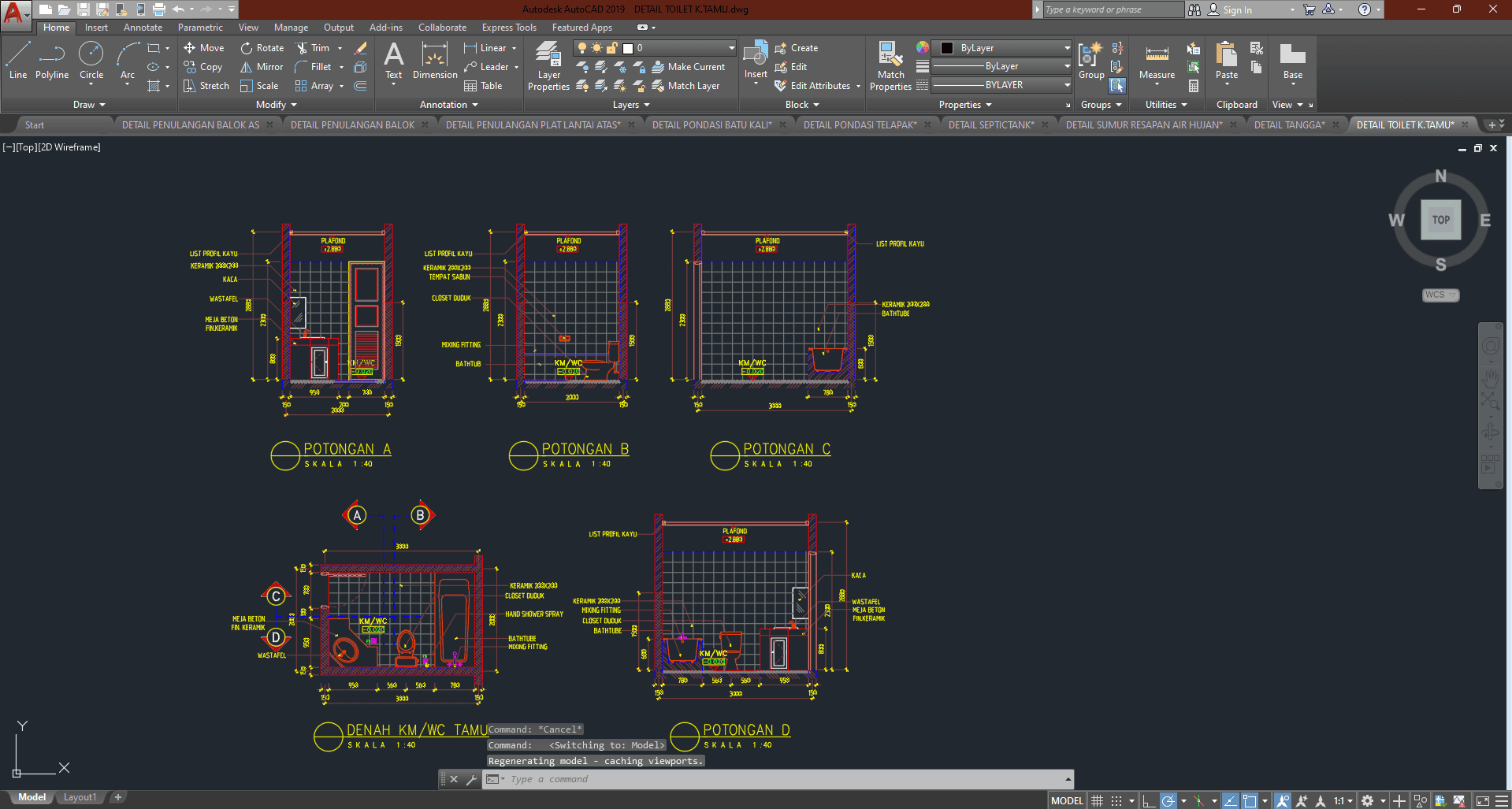The image size is (1512, 809).
Task: Click the WCS coordinate system button
Action: [x=1440, y=295]
